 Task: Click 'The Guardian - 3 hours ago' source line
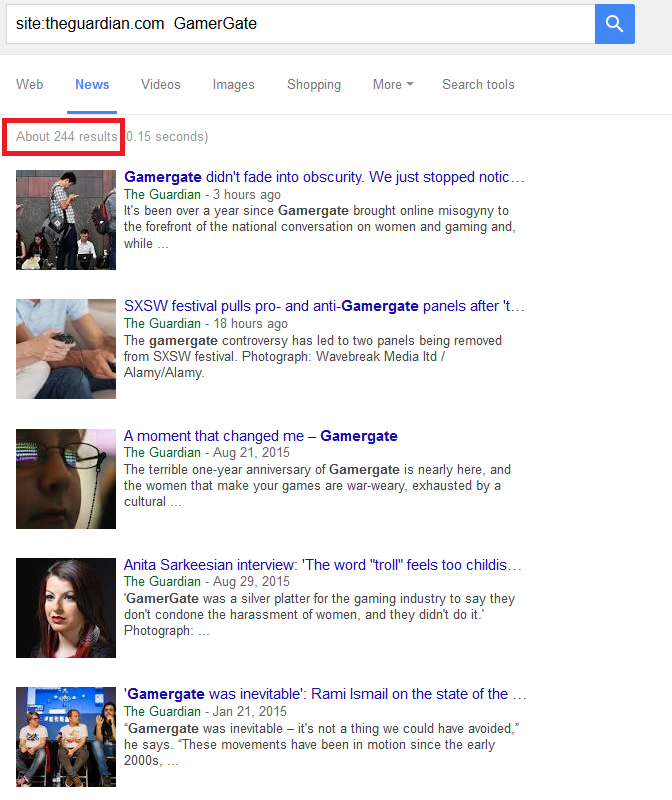(202, 194)
